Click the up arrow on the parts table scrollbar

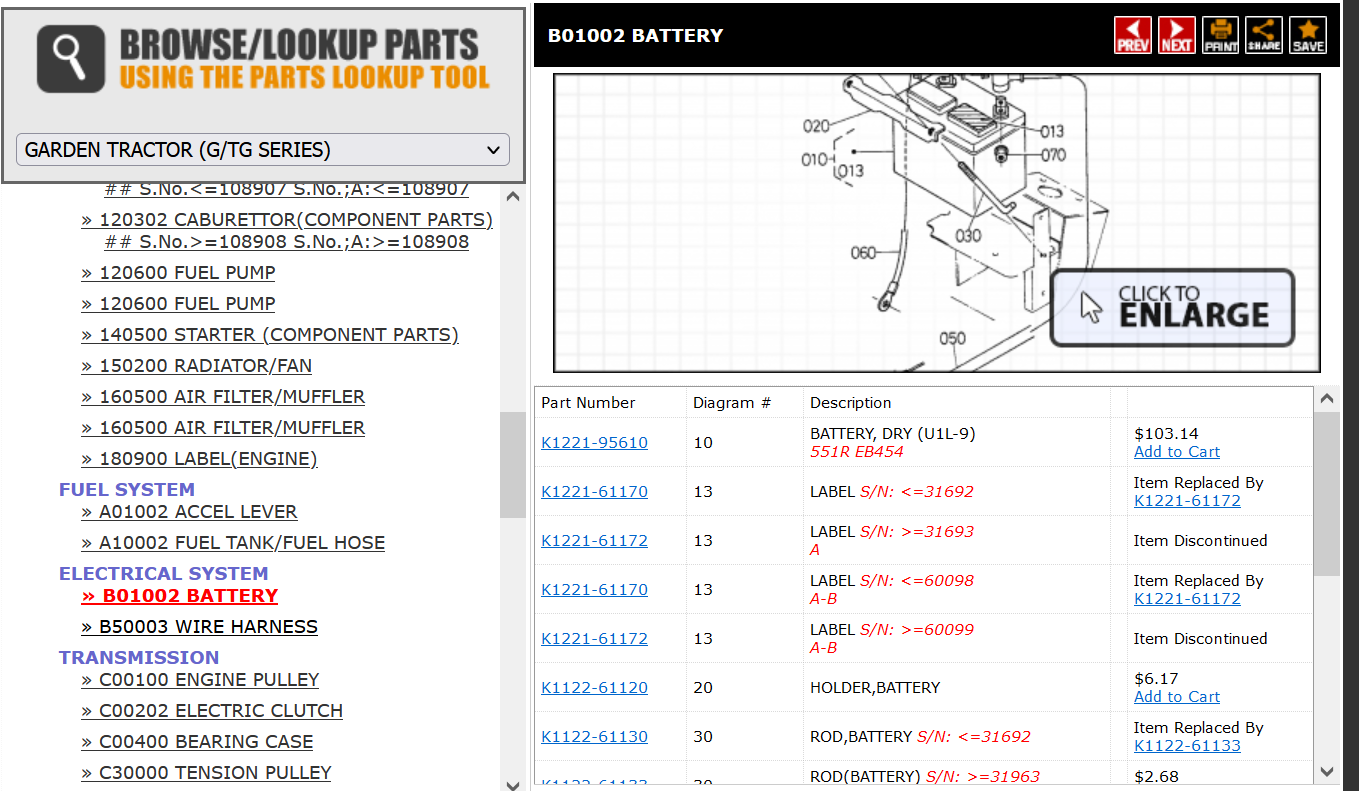(1327, 399)
